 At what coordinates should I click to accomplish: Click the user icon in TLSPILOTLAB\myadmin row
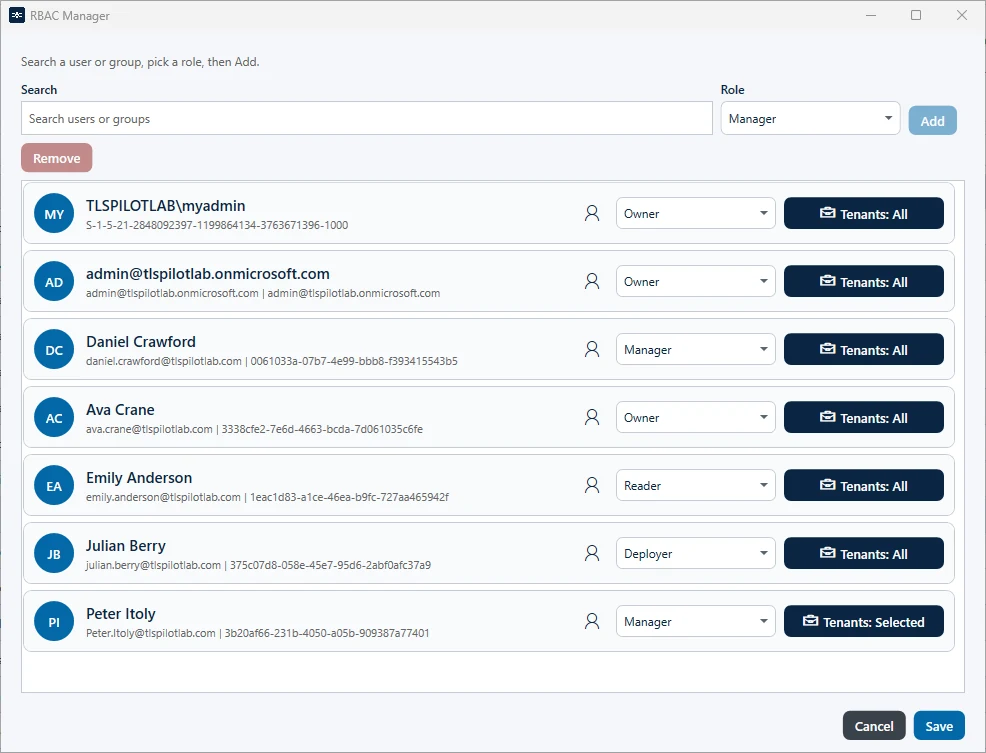tap(592, 213)
